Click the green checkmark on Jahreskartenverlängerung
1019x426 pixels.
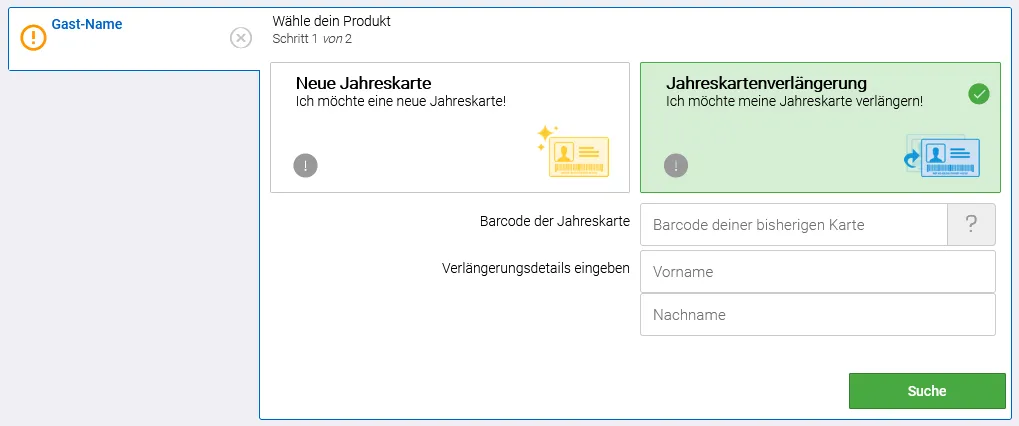(979, 94)
